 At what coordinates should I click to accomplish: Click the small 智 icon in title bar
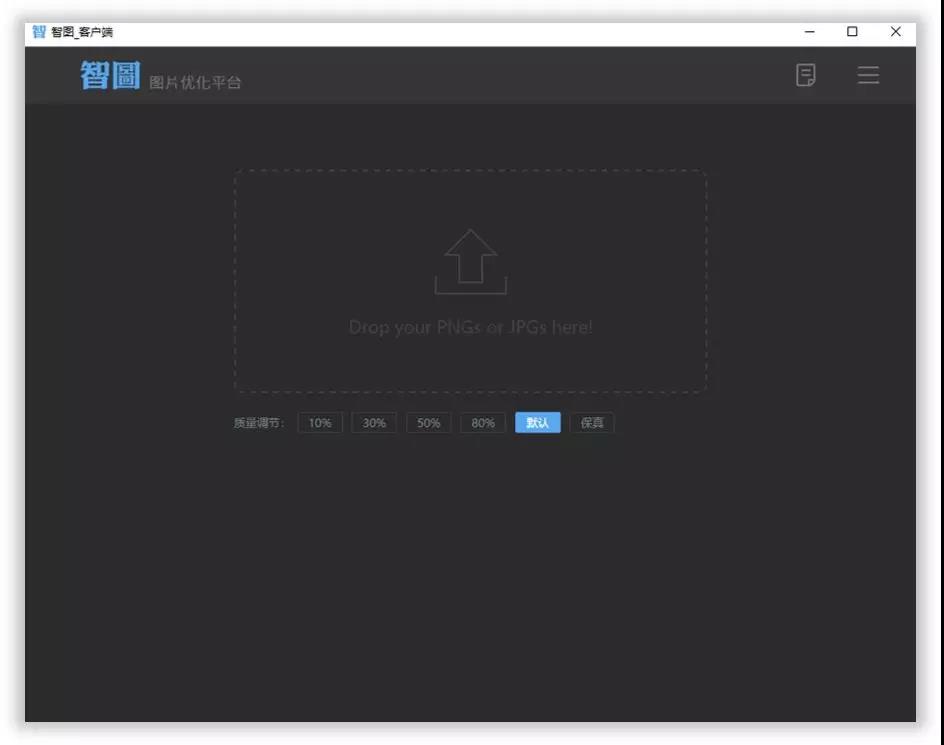39,32
